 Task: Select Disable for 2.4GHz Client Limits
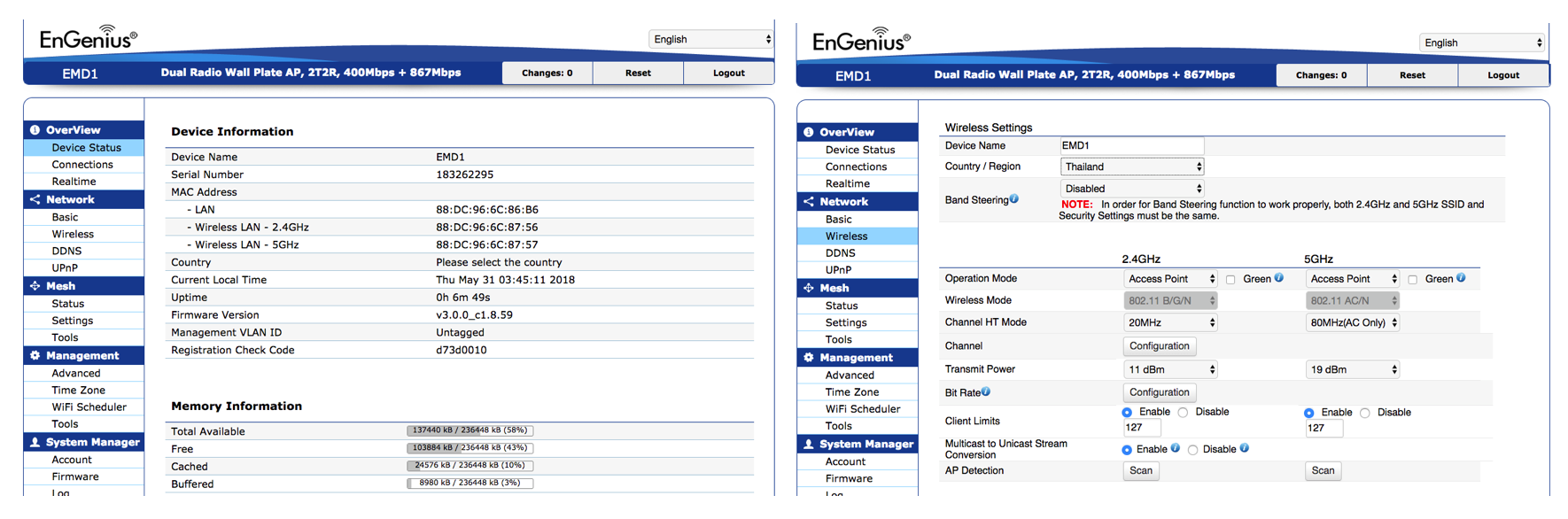(x=1184, y=413)
